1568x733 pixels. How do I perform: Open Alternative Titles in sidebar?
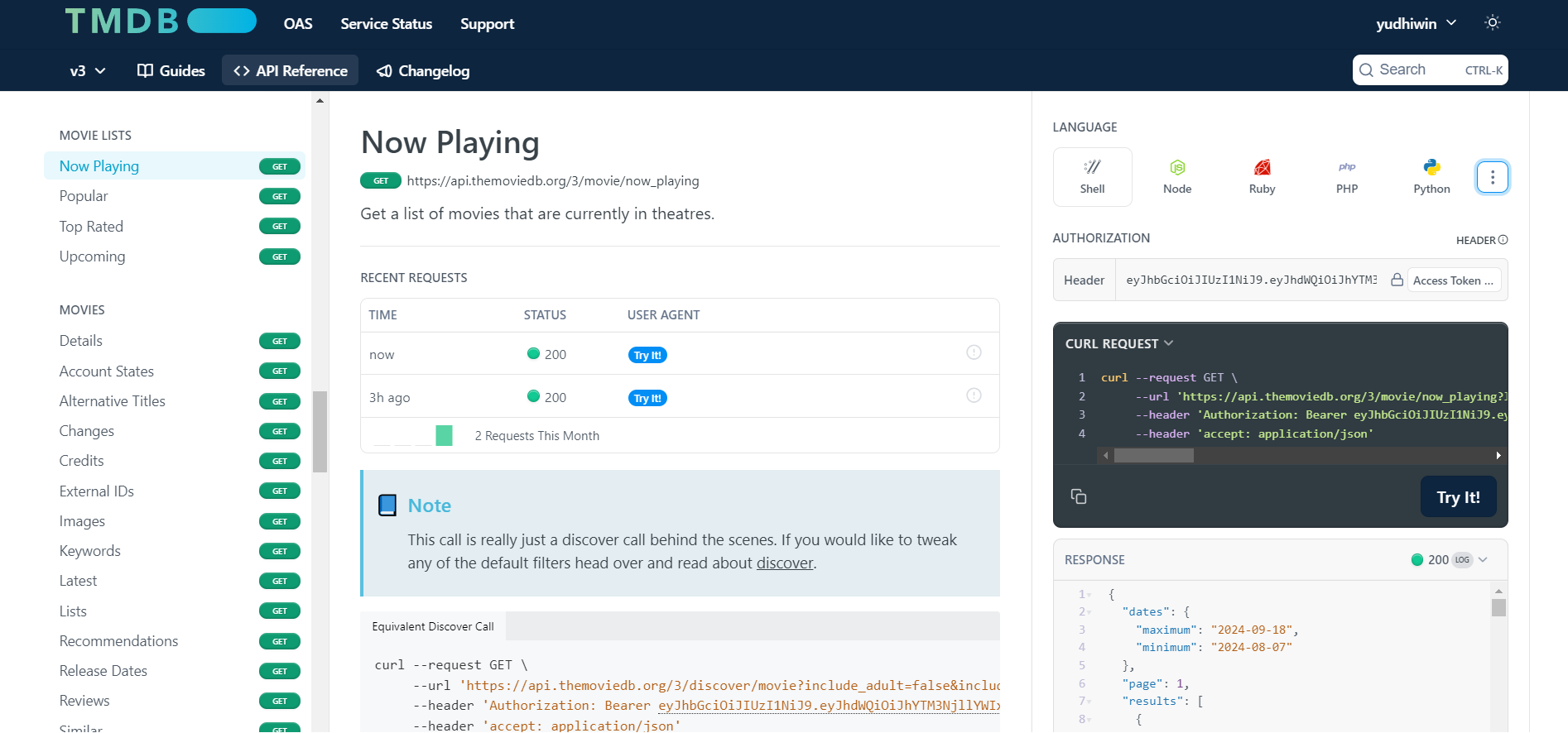coord(175,401)
